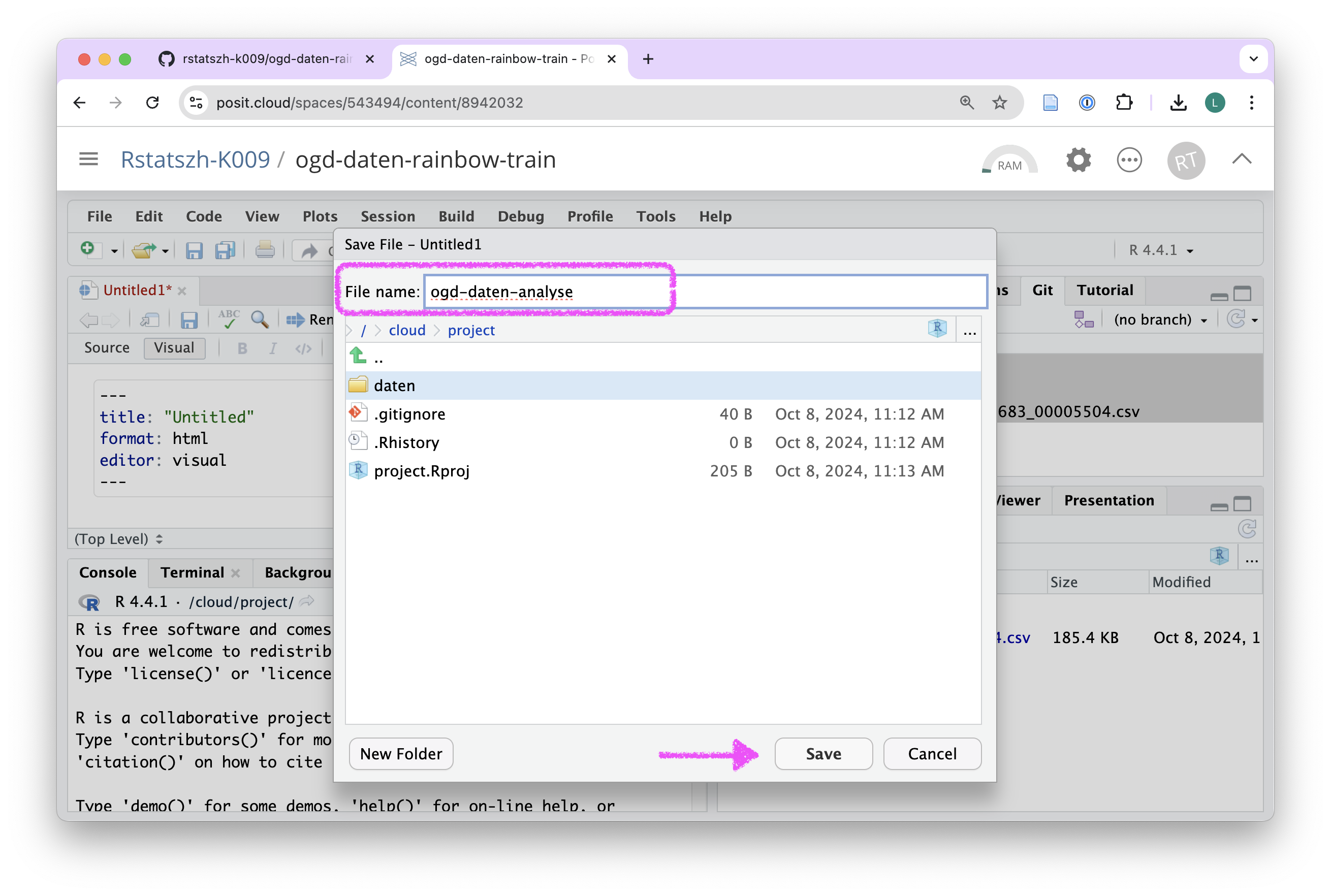Screen dimensions: 1331x896
Task: Switch editor to Source mode
Action: (x=107, y=348)
